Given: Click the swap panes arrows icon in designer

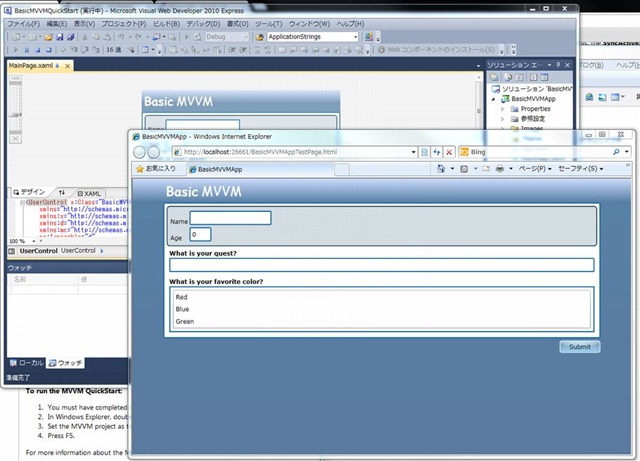Looking at the screenshot, I should [62, 193].
